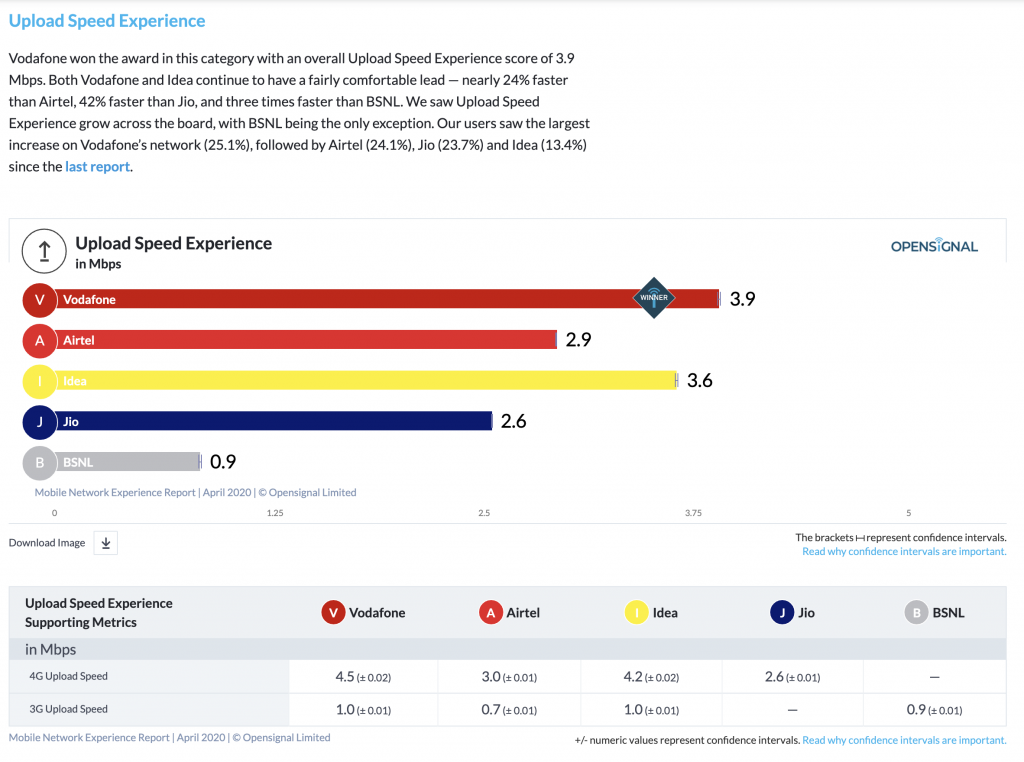Click the 1.25 axis tick label
Screen dimensions: 1024x762
tap(275, 513)
